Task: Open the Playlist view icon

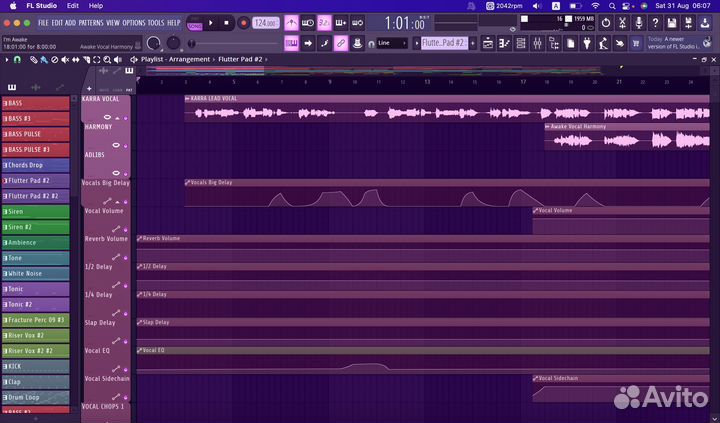Action: click(488, 44)
